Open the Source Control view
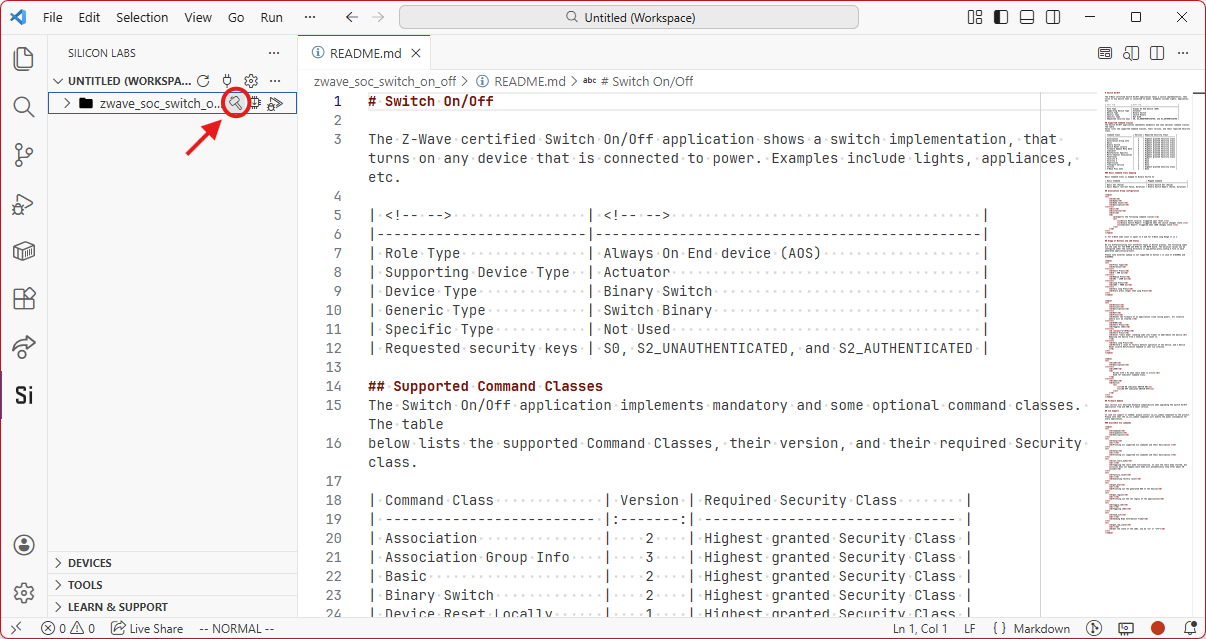1206x639 pixels. (23, 155)
